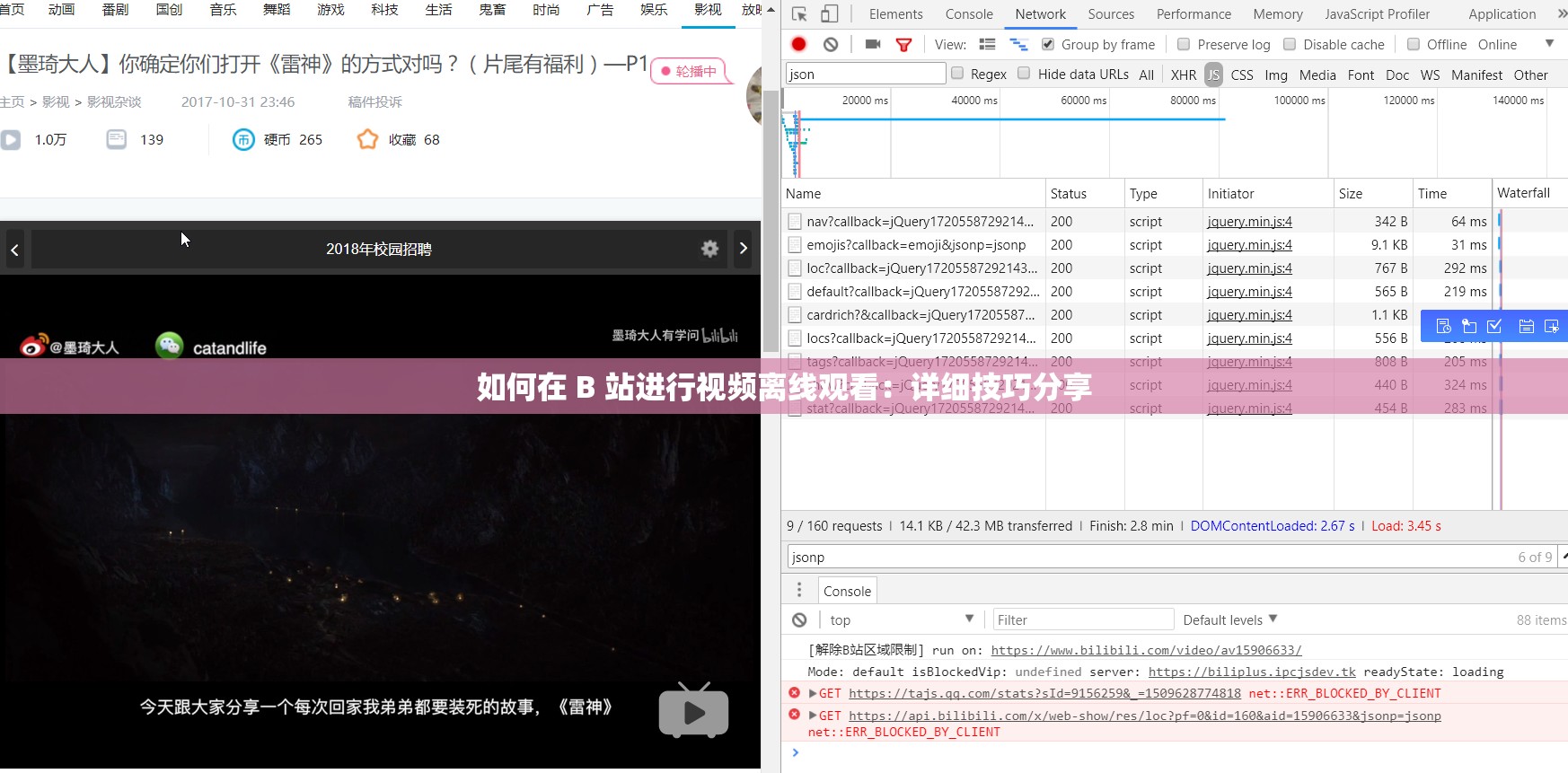Open the 鬼畜 category in bilibili nav
1568x773 pixels.
[492, 10]
